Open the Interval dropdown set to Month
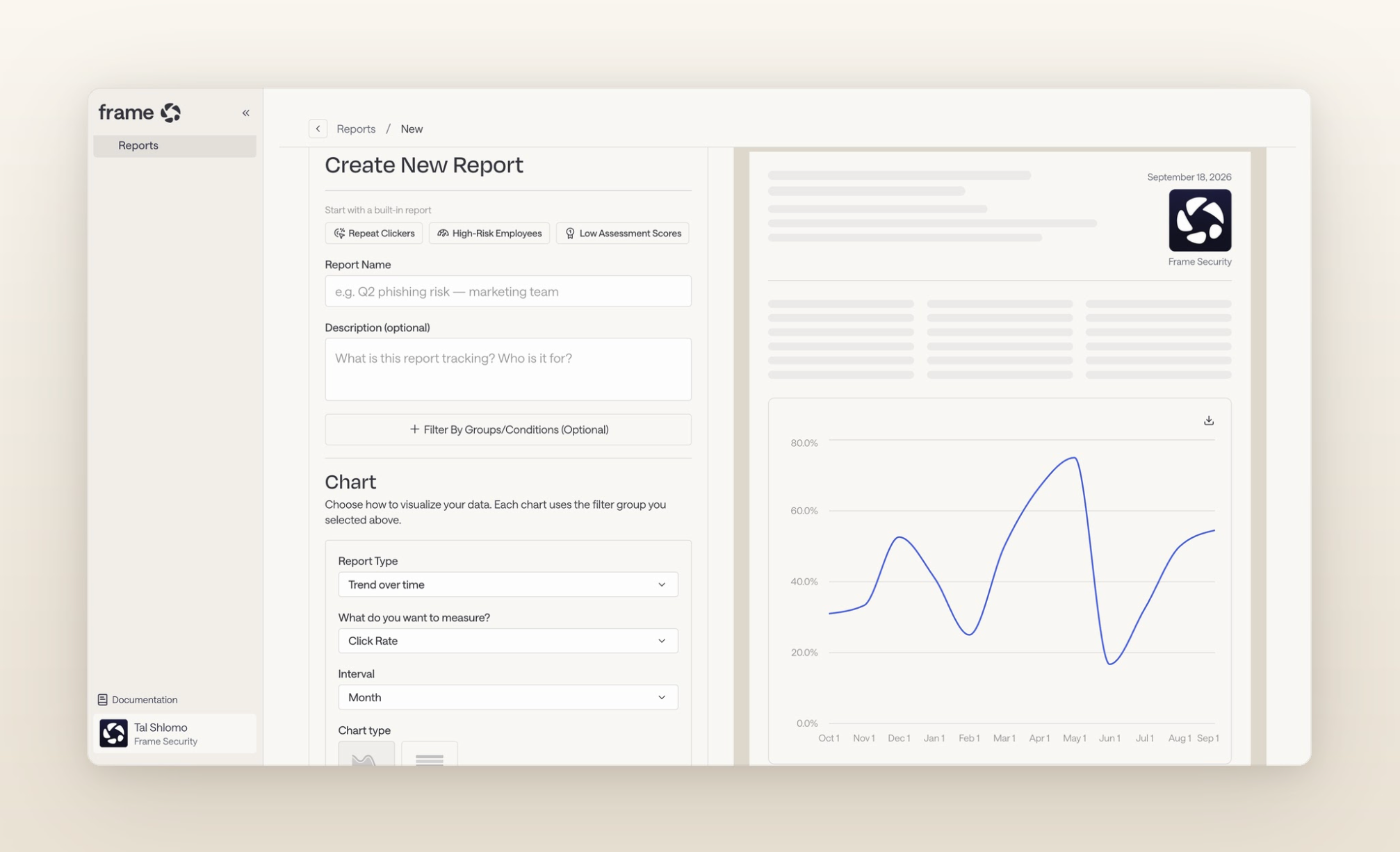The image size is (1400, 852). pos(508,697)
